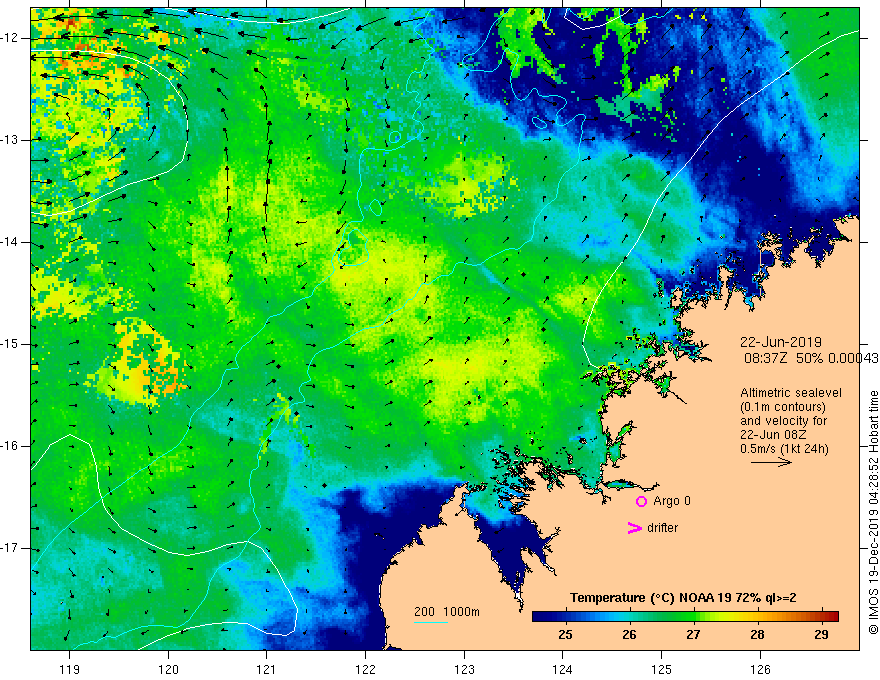This screenshot has height=680, width=880.
Task: Click the 28 tick label on color bar
Action: [757, 635]
